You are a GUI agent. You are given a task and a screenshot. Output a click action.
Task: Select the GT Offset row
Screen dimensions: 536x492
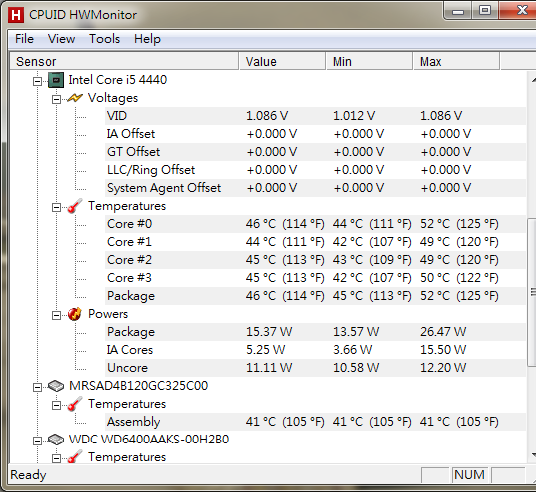coord(315,152)
